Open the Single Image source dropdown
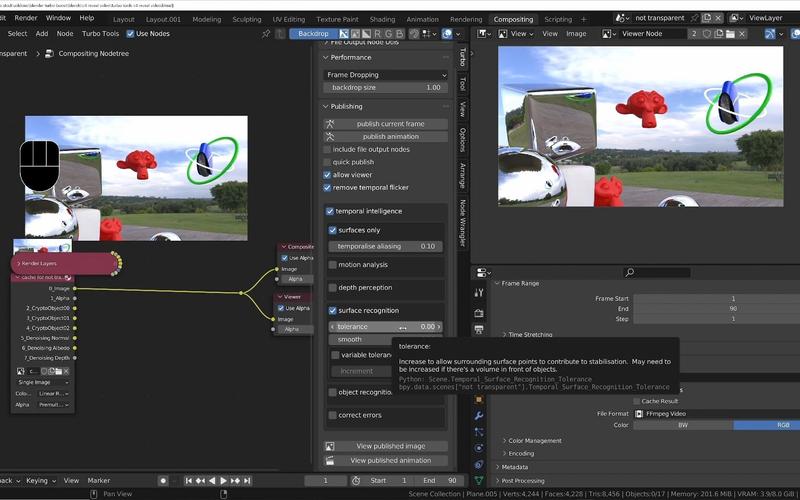Viewport: 800px width, 500px height. pyautogui.click(x=43, y=382)
